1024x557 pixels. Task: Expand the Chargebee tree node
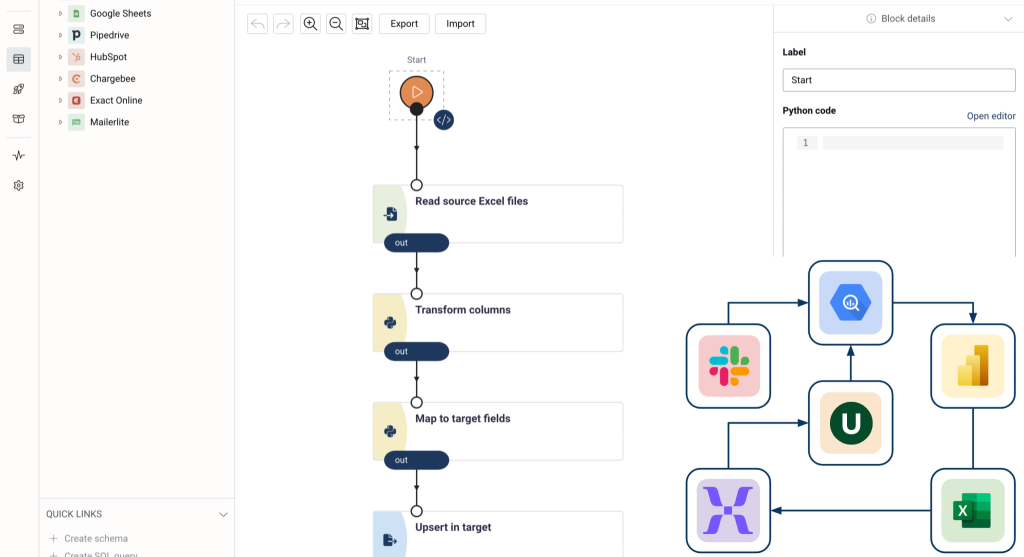(60, 78)
